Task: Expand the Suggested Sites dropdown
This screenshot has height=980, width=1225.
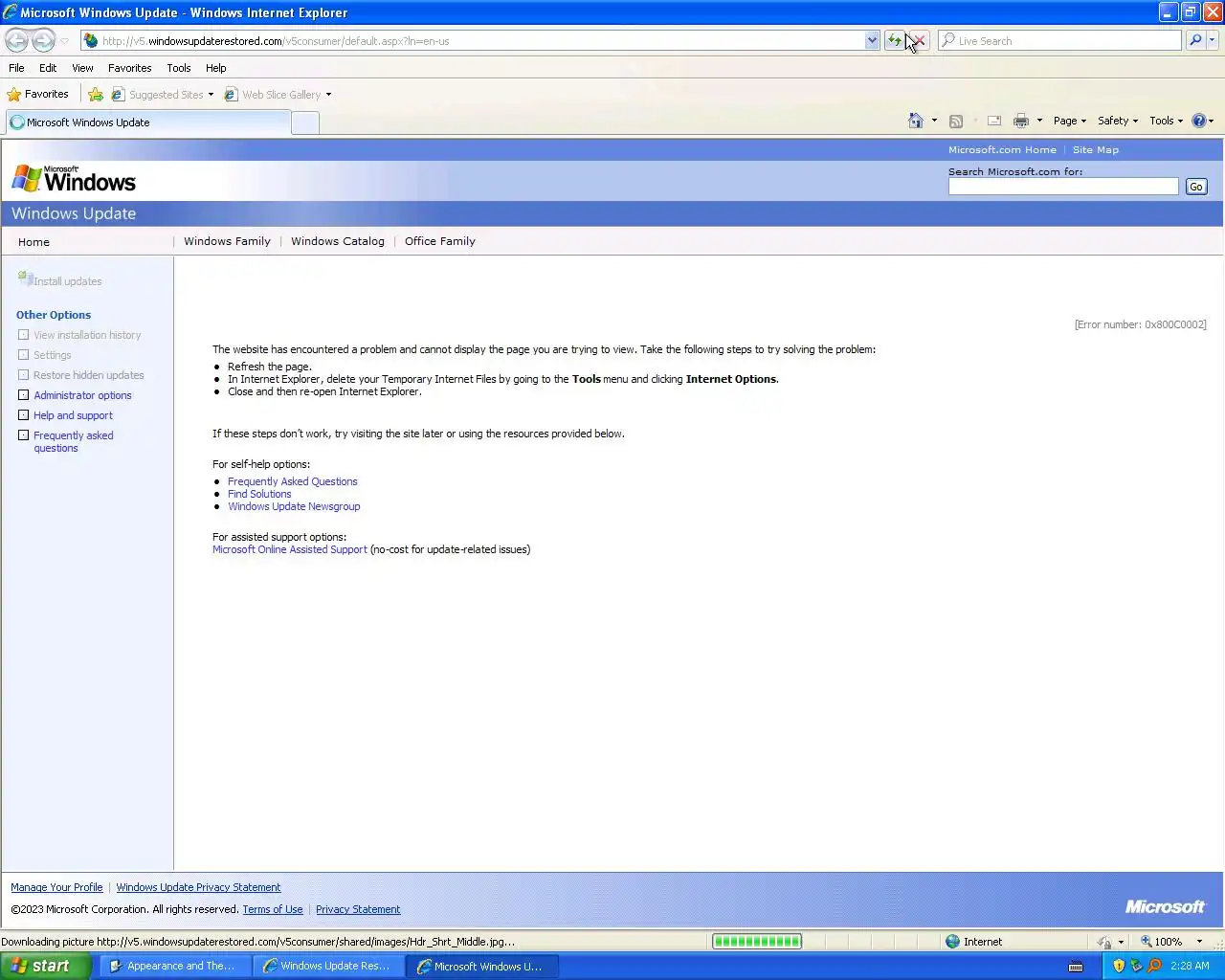Action: click(211, 95)
